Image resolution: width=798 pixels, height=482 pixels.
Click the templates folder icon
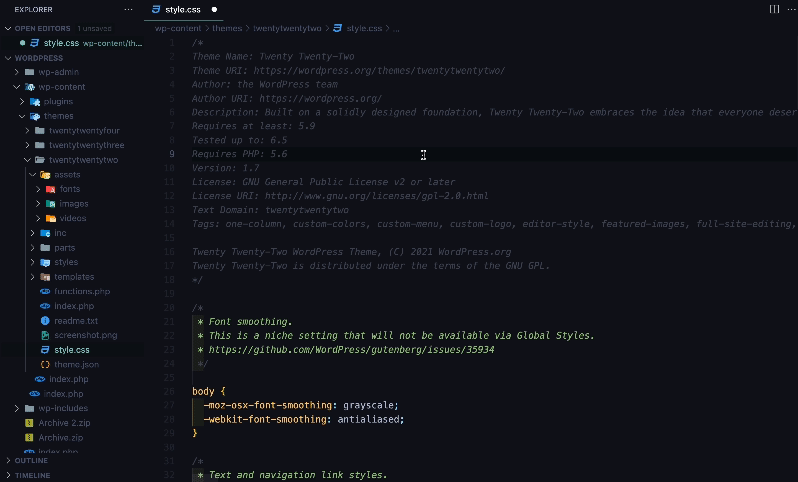click(x=45, y=277)
